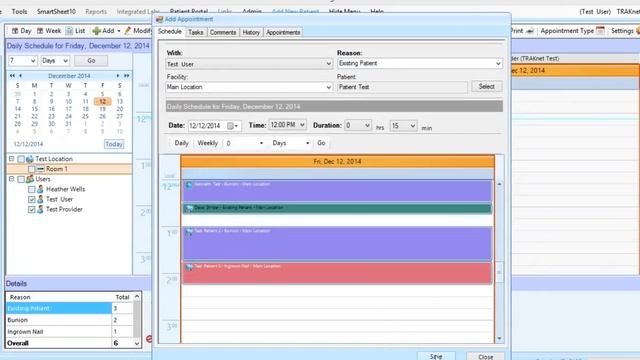Open the With provider dropdown
Screen dimensions: 640x360
(329, 64)
